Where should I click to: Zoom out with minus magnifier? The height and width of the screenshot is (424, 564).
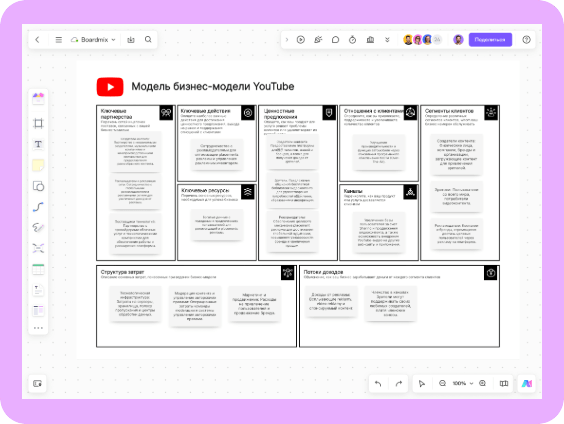442,383
